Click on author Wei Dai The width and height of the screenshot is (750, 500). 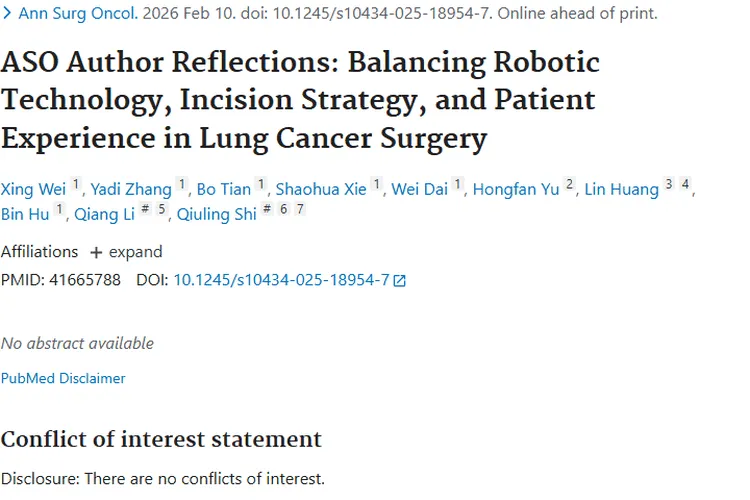pyautogui.click(x=419, y=189)
